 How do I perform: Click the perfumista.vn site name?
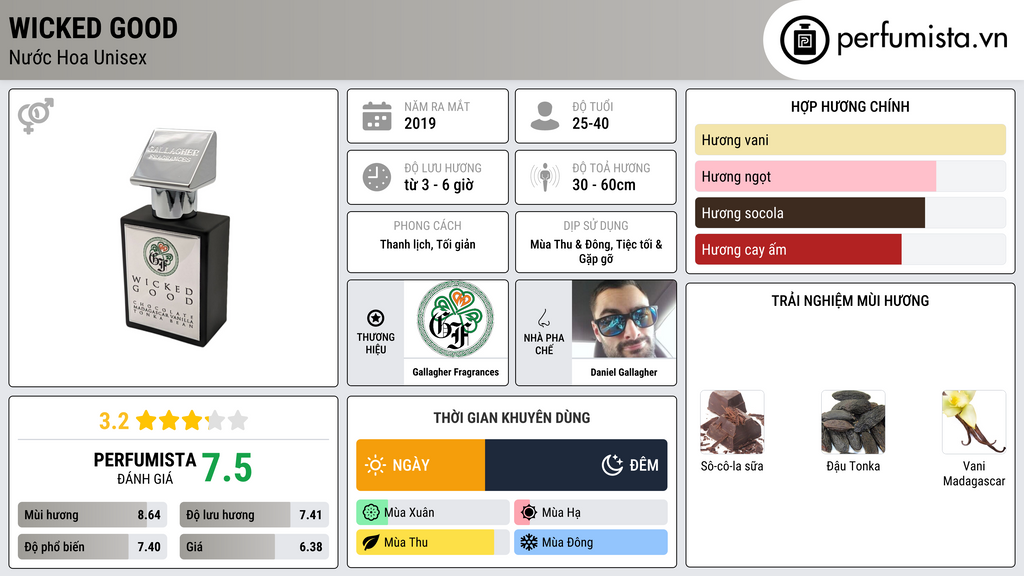pos(922,38)
